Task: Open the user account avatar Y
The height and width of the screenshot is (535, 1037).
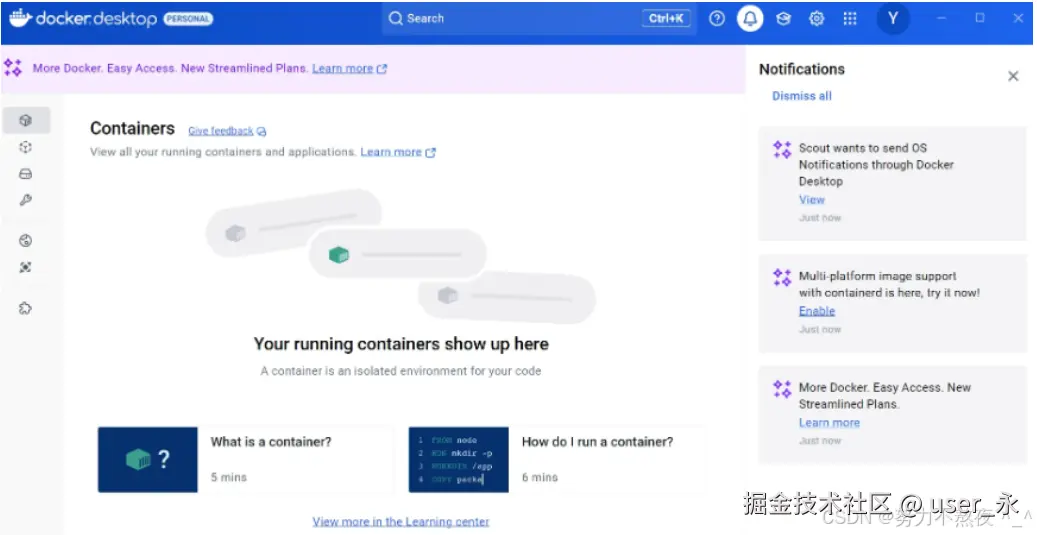Action: point(893,19)
